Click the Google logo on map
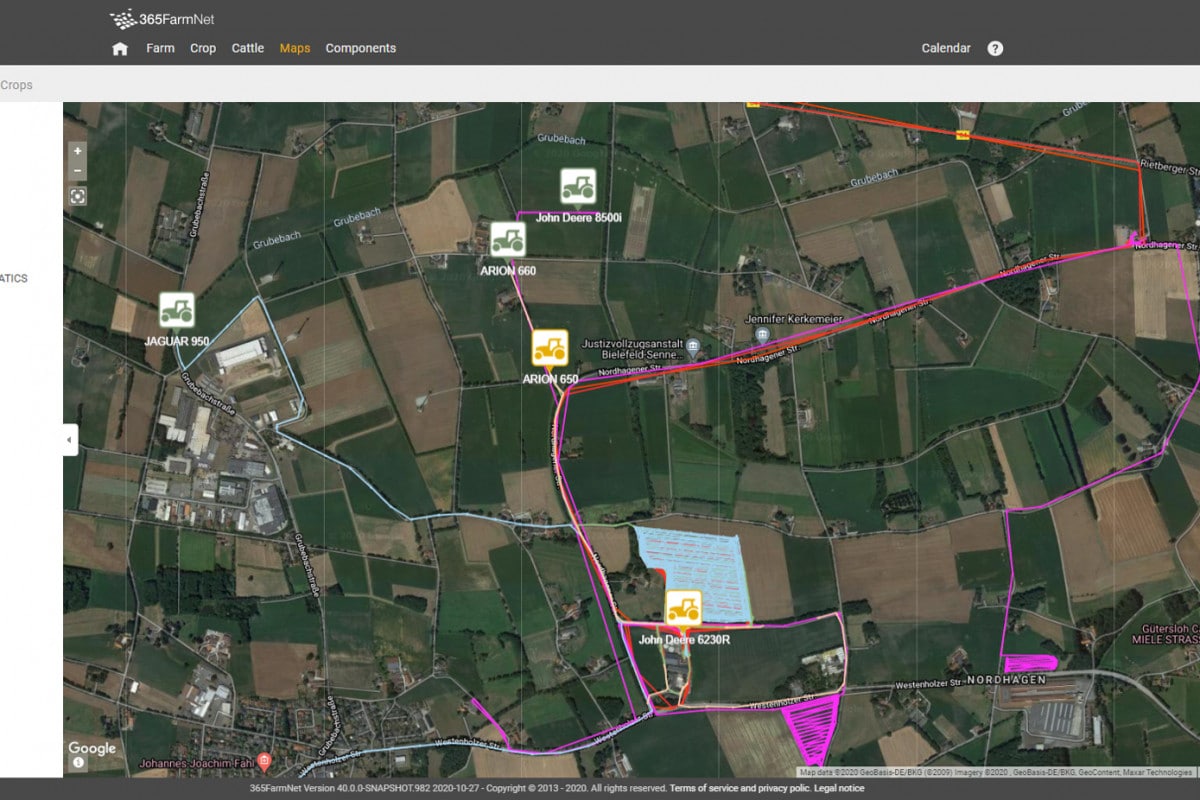This screenshot has height=800, width=1200. pyautogui.click(x=92, y=748)
